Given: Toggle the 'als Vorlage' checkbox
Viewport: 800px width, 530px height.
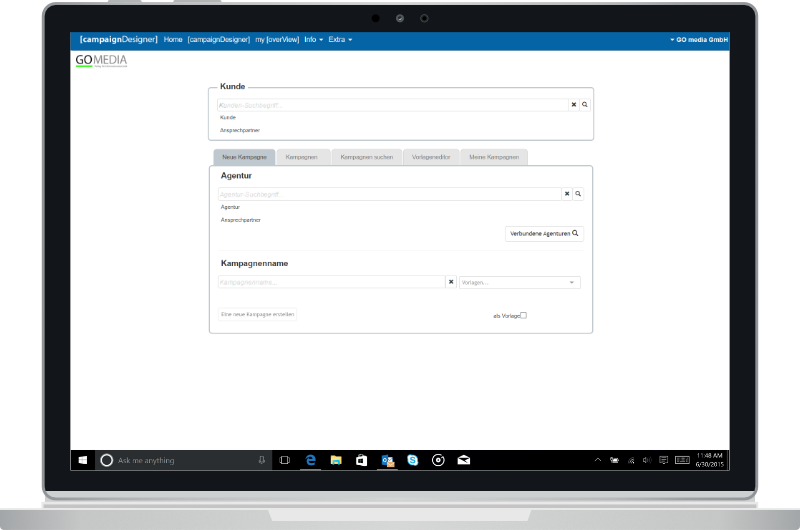Looking at the screenshot, I should pos(523,315).
